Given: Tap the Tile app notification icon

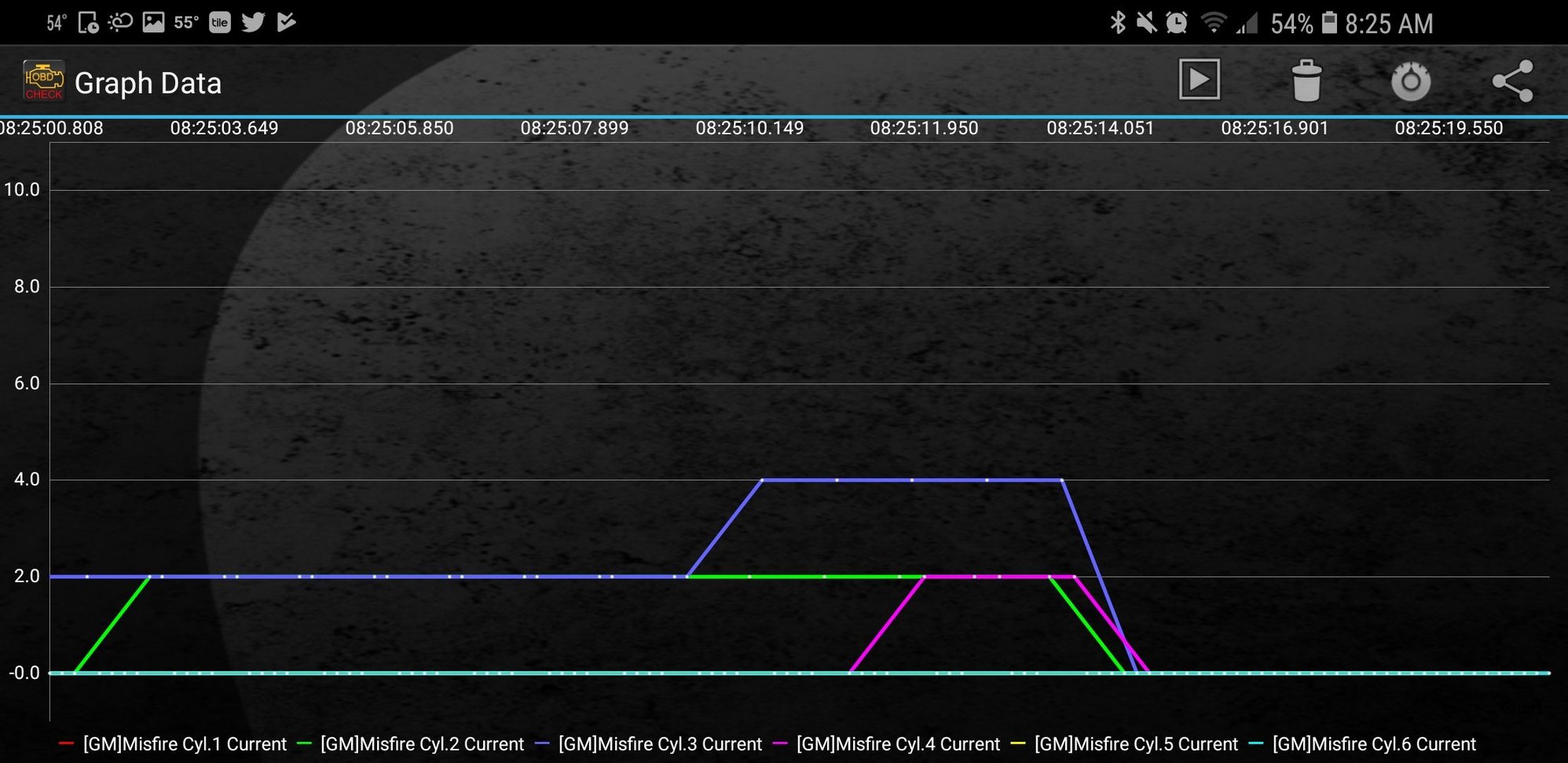Looking at the screenshot, I should pyautogui.click(x=220, y=22).
